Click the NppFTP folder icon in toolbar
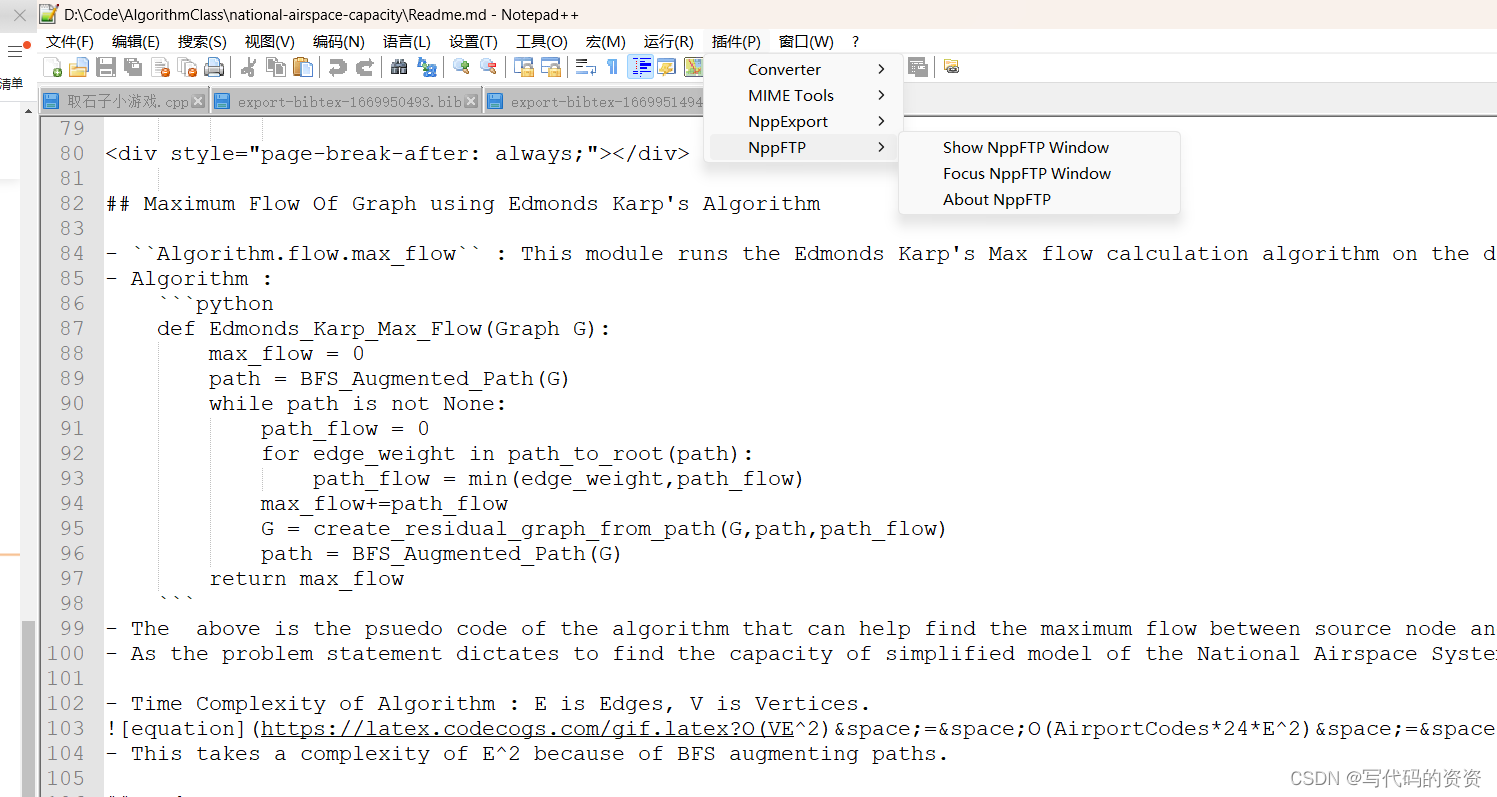The height and width of the screenshot is (797, 1497). pyautogui.click(x=951, y=66)
